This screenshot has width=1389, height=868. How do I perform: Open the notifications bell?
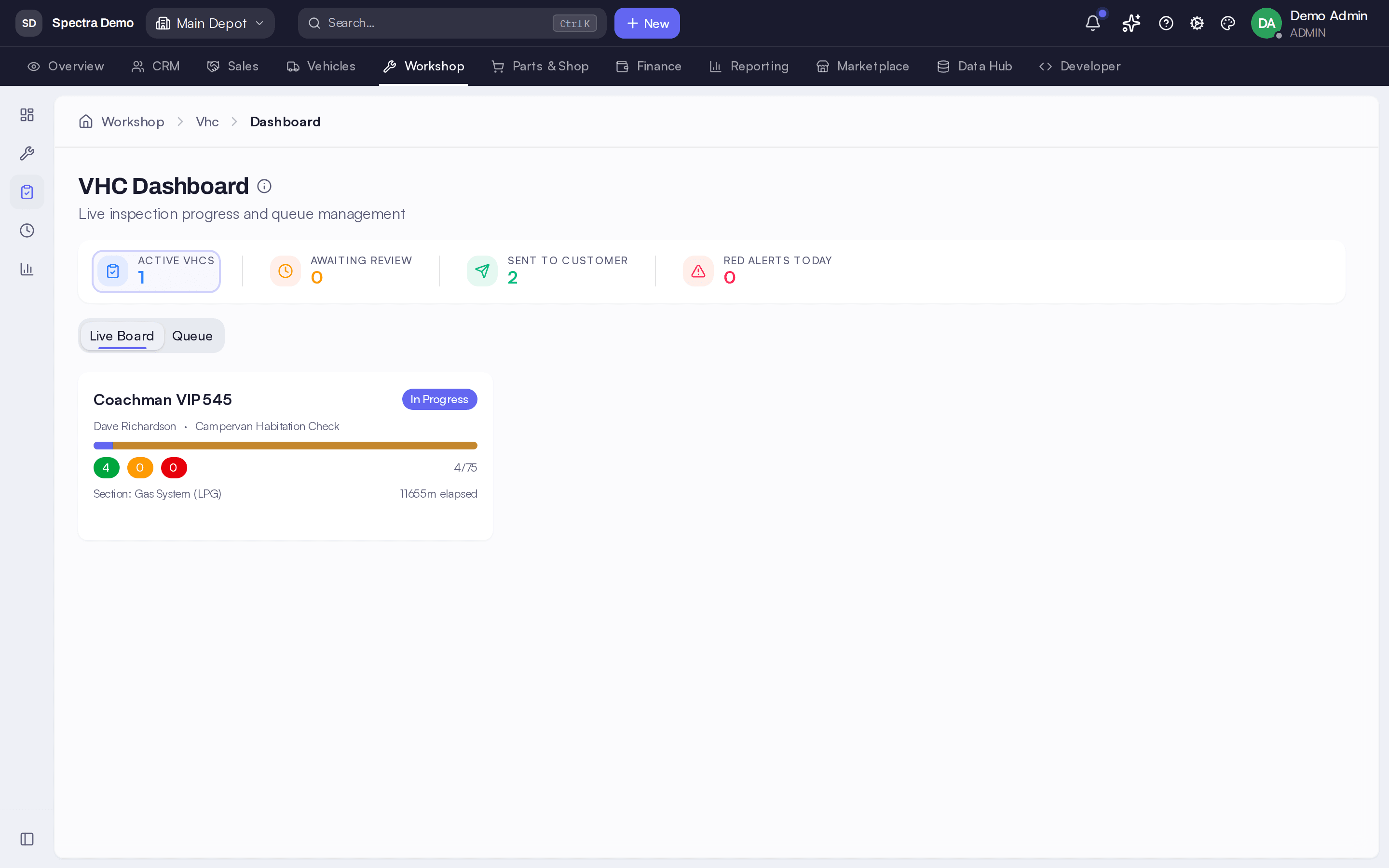pos(1092,23)
